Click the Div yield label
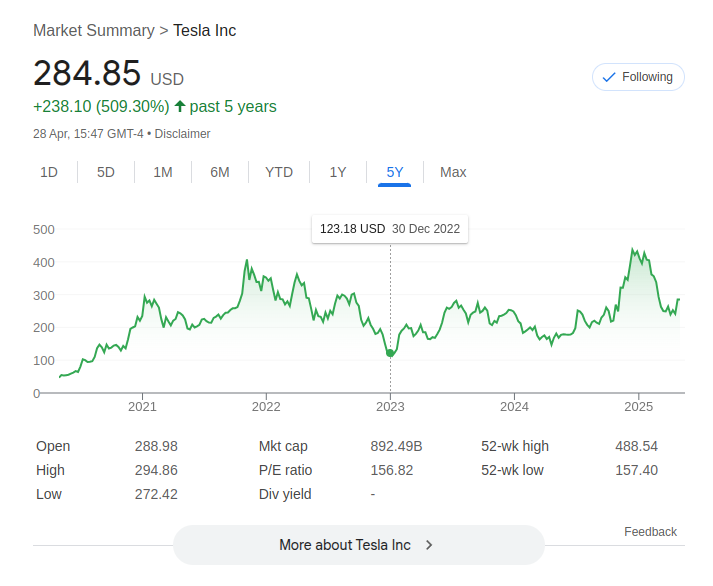The height and width of the screenshot is (586, 713). point(285,494)
